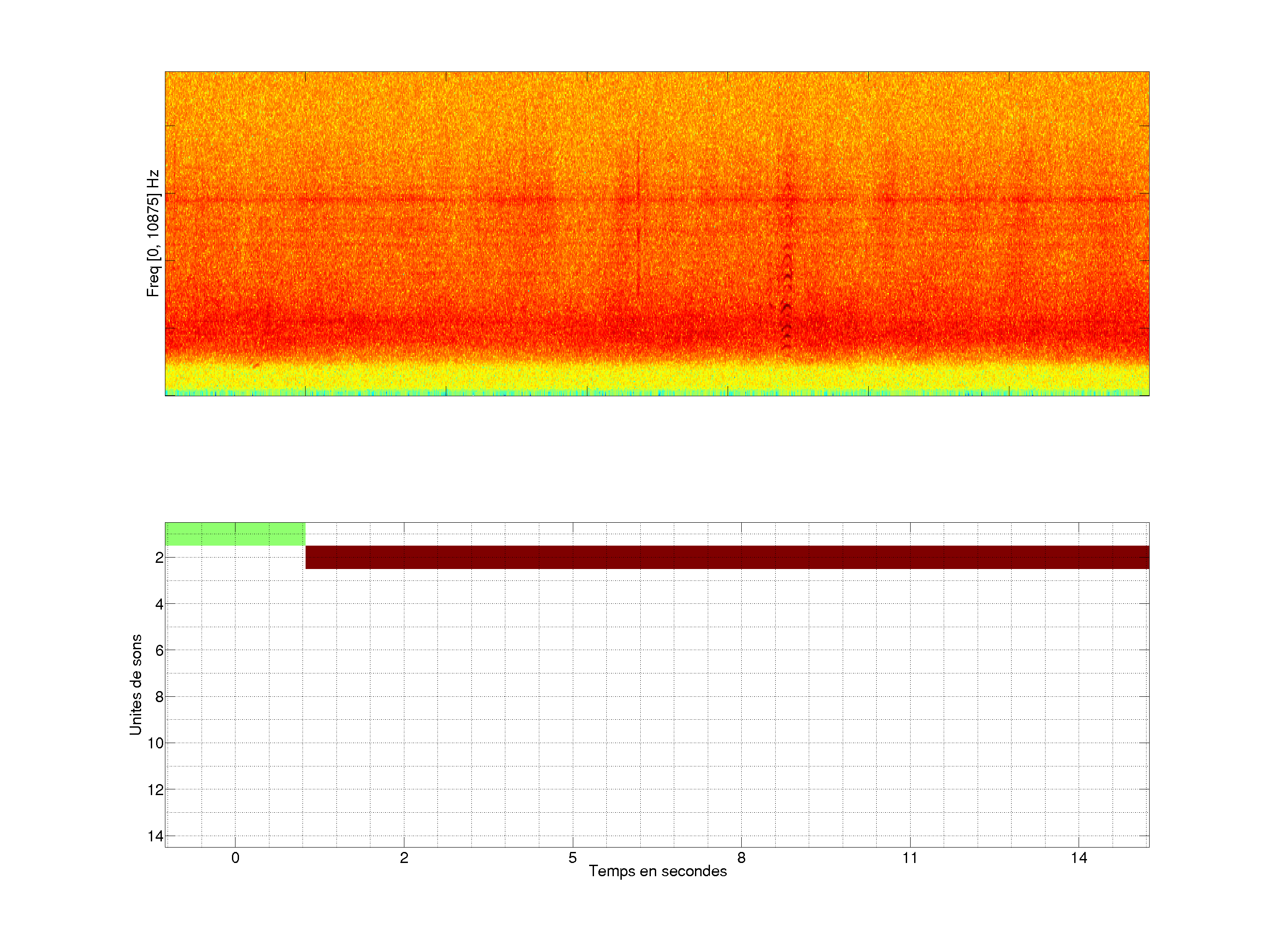Click the 'Temps en secondes' axis label
Image resolution: width=1270 pixels, height=952 pixels.
pyautogui.click(x=657, y=871)
